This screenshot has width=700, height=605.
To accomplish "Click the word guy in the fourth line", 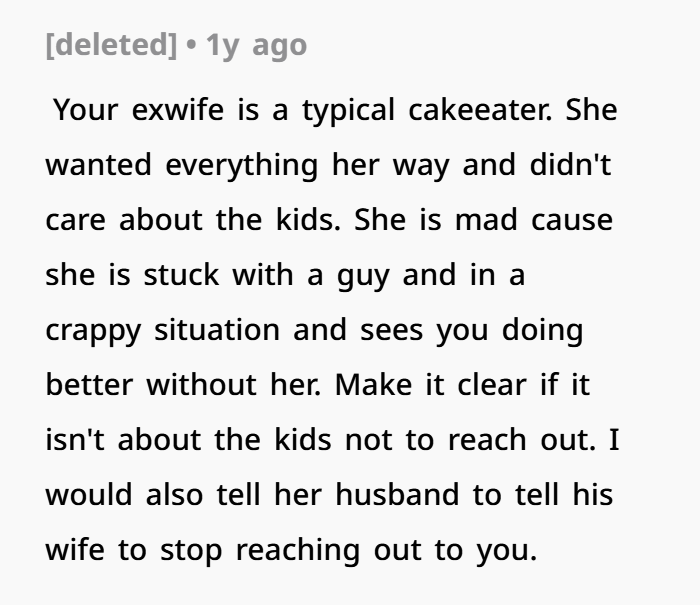I will (363, 276).
